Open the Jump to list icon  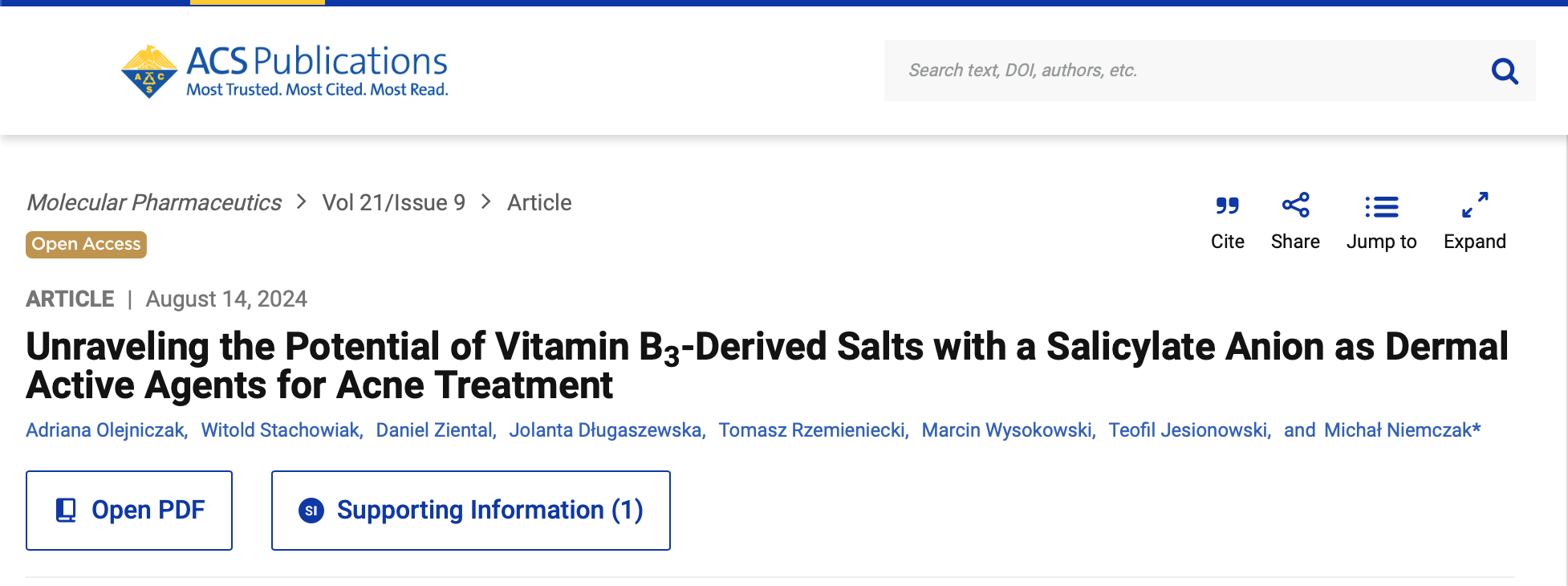pyautogui.click(x=1381, y=207)
